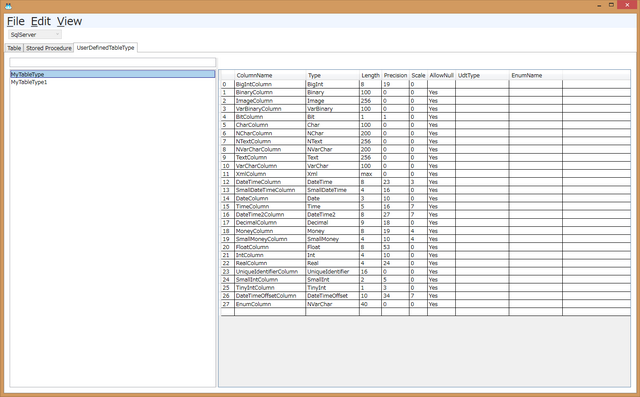Click the ColumnName column header
Image resolution: width=640 pixels, height=397 pixels.
pos(270,75)
